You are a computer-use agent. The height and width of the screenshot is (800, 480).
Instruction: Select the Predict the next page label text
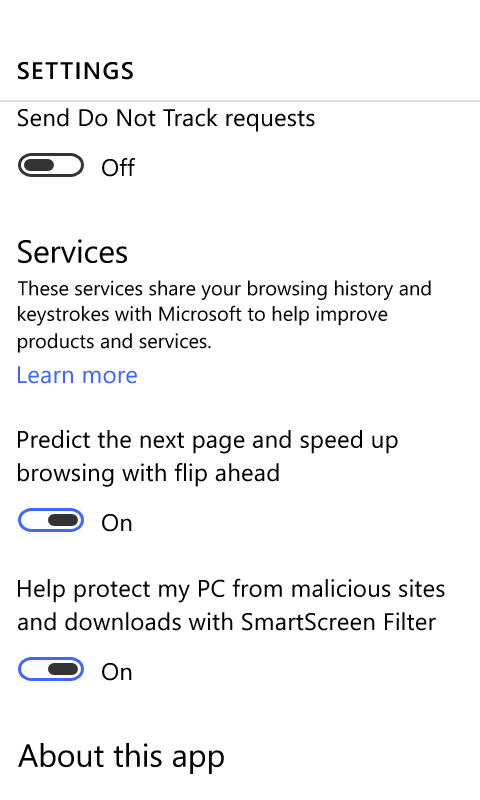coord(208,457)
